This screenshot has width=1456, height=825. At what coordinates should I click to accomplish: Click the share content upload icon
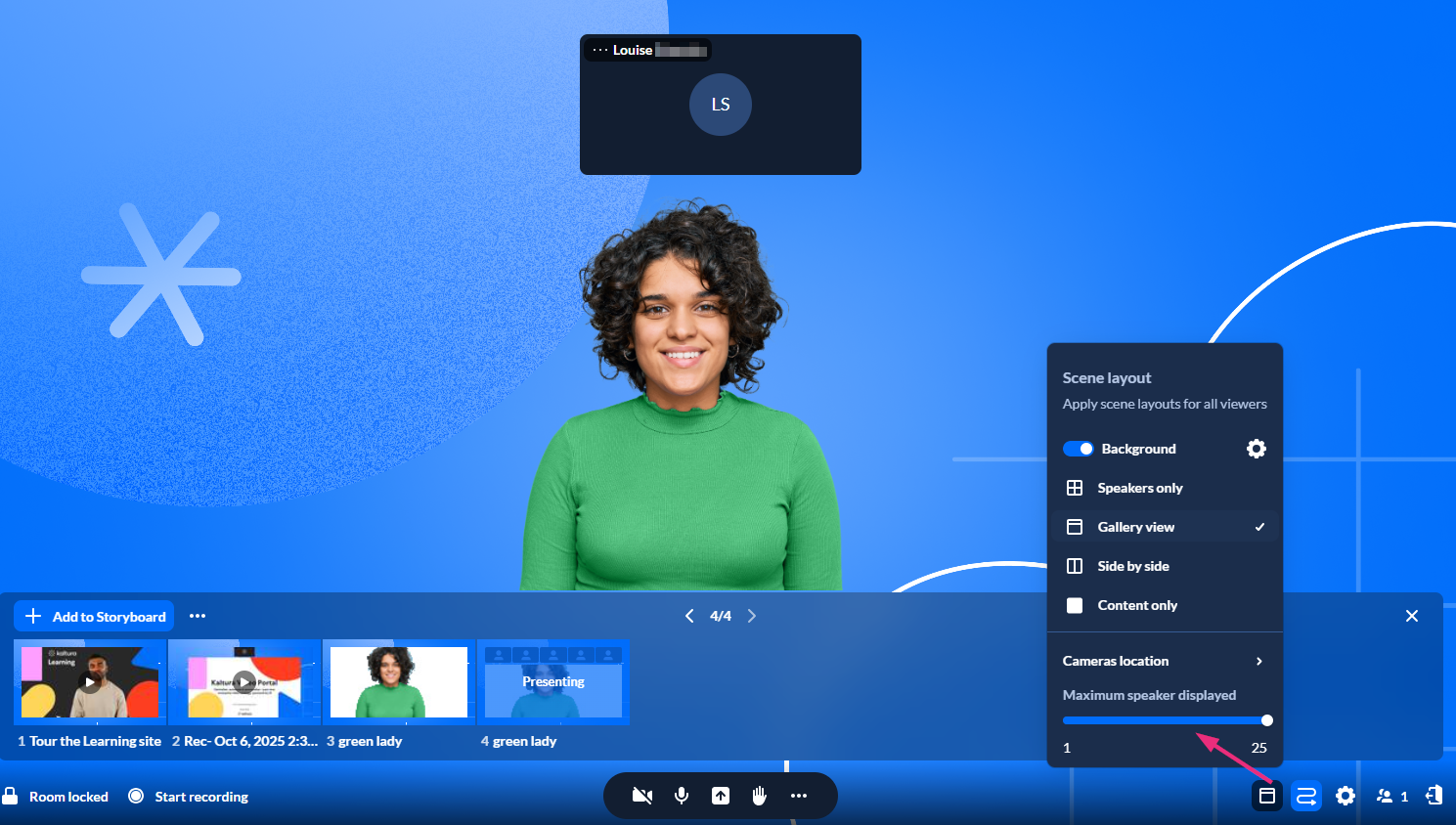click(721, 796)
